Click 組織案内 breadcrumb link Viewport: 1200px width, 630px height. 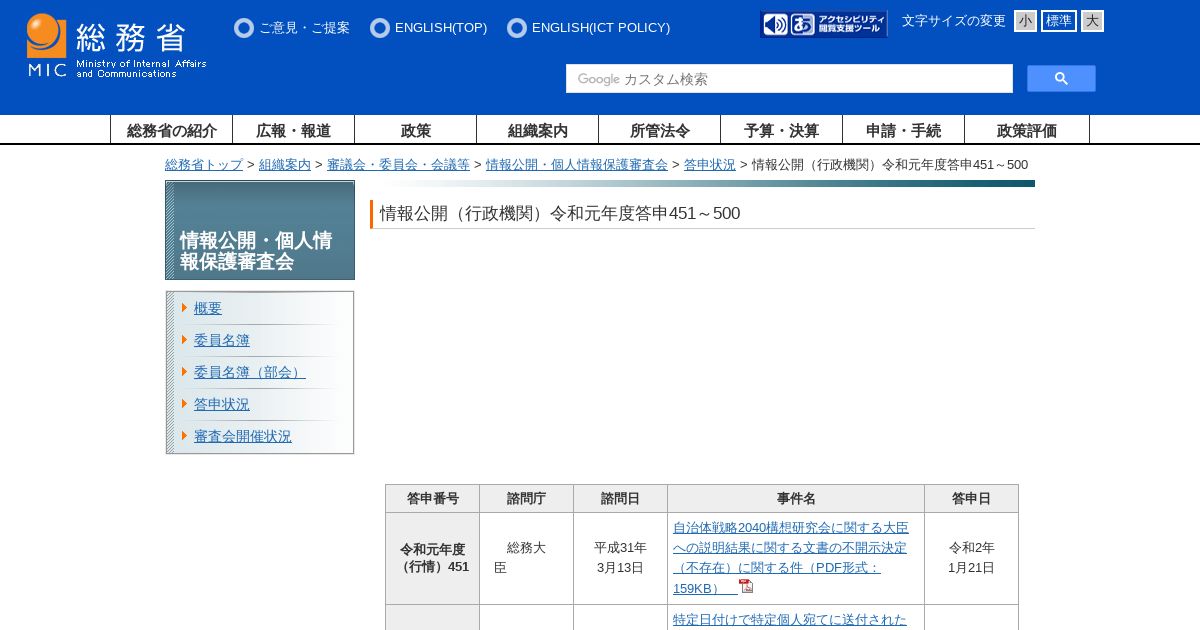[285, 165]
